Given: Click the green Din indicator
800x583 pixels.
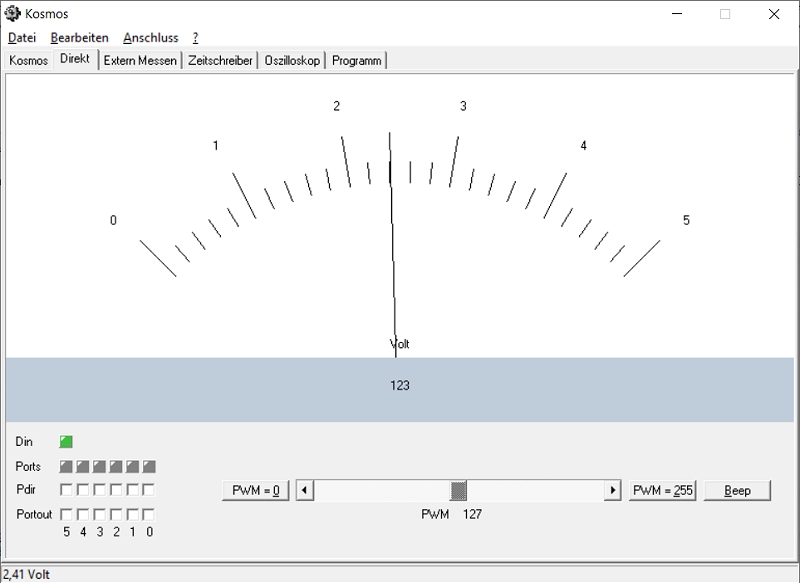Looking at the screenshot, I should 66,441.
